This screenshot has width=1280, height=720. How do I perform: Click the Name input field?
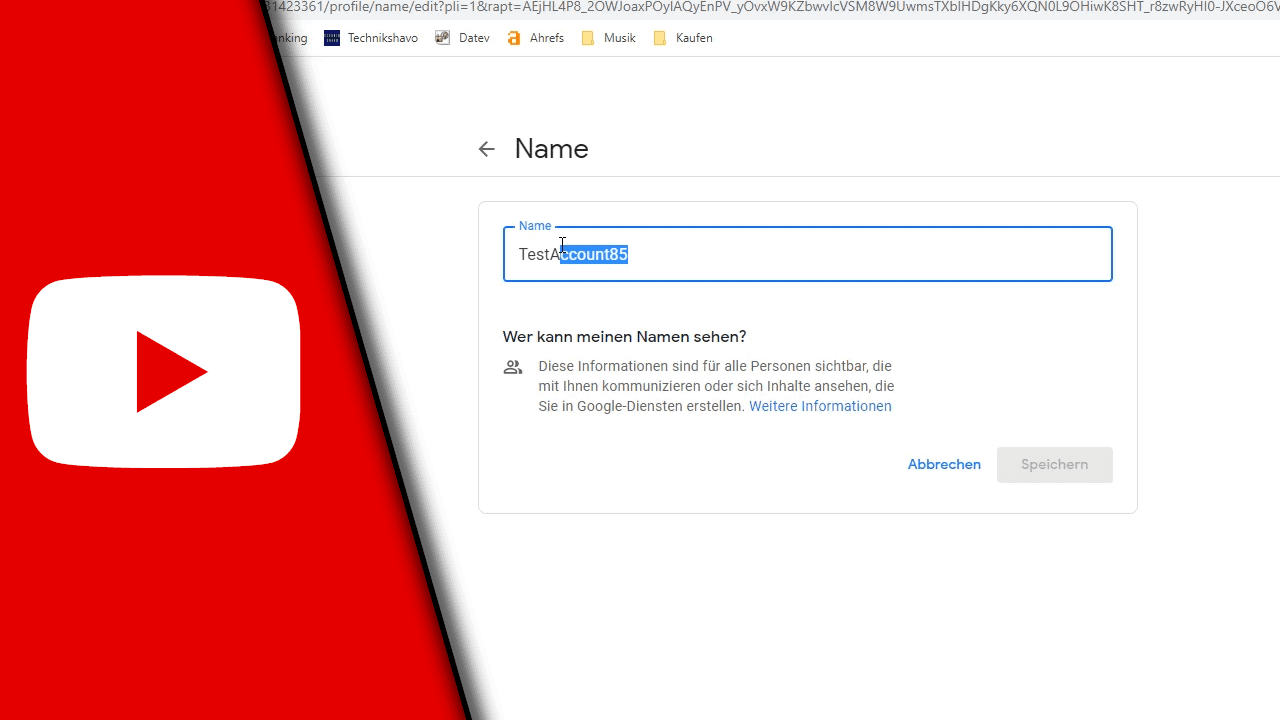point(807,254)
